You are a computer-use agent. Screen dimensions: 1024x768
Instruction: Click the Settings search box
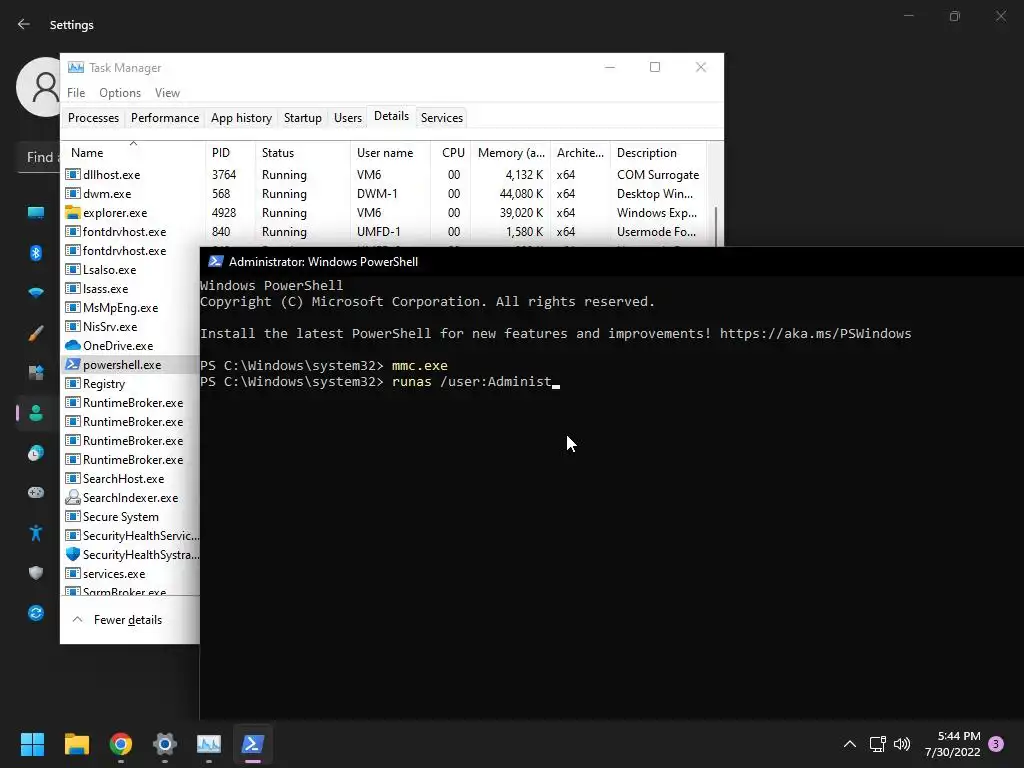pyautogui.click(x=39, y=157)
